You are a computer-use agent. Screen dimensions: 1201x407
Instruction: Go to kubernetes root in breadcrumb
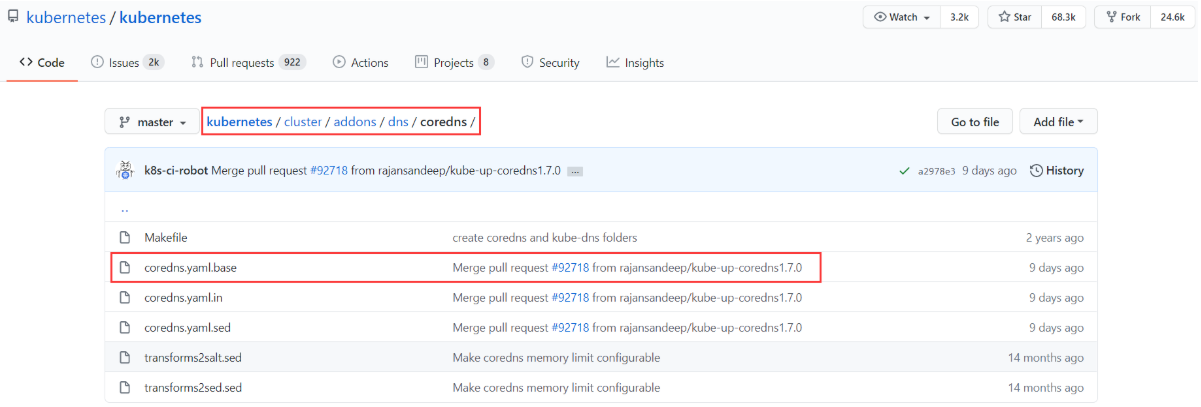[239, 122]
